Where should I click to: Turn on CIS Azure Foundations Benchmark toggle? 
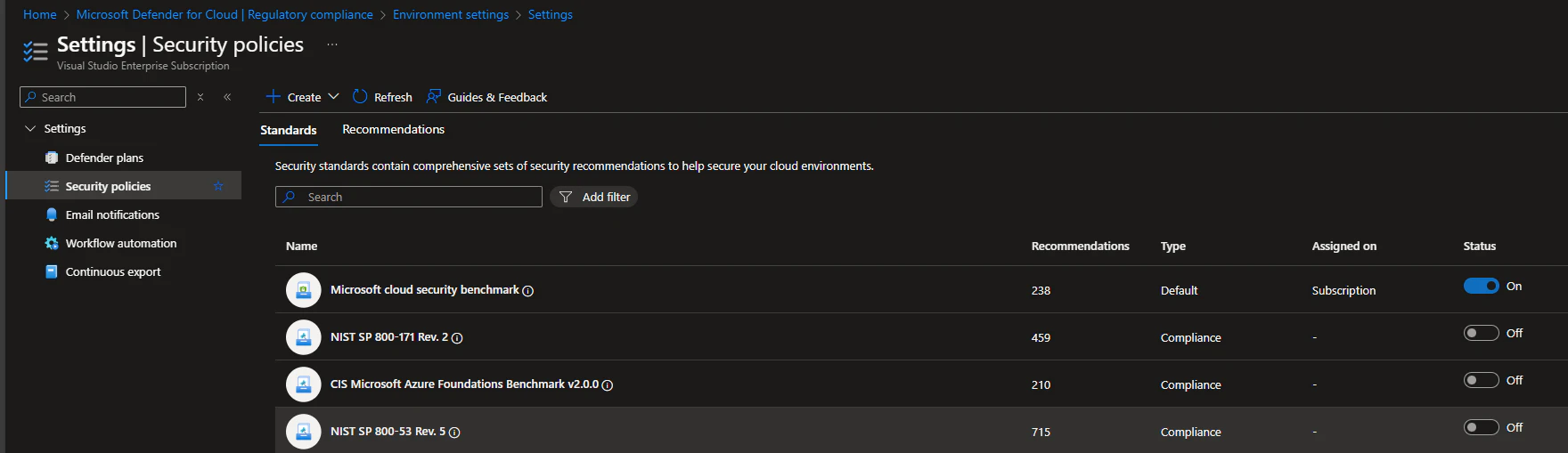[x=1481, y=380]
